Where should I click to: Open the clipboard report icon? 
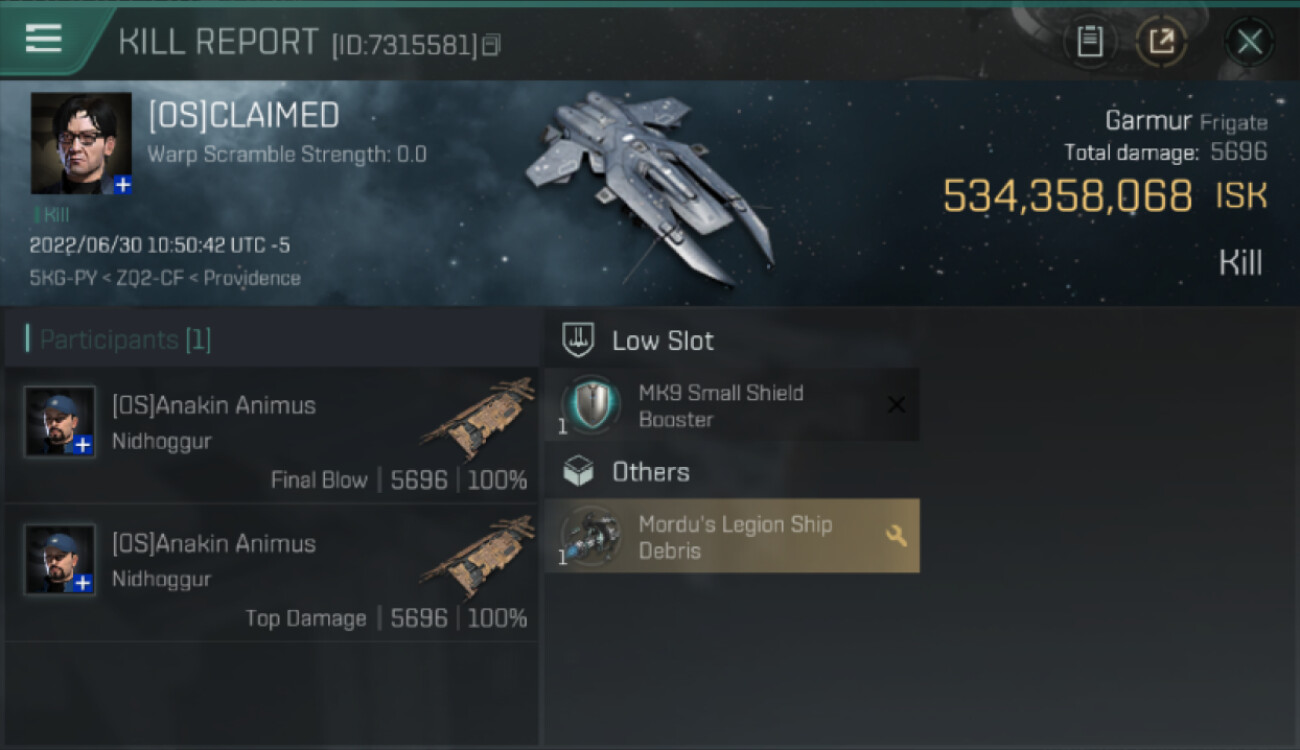(1089, 42)
